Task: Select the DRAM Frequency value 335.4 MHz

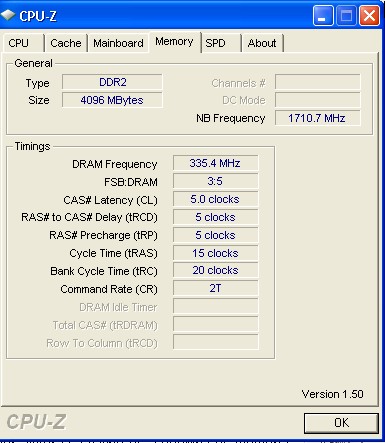Action: point(215,163)
